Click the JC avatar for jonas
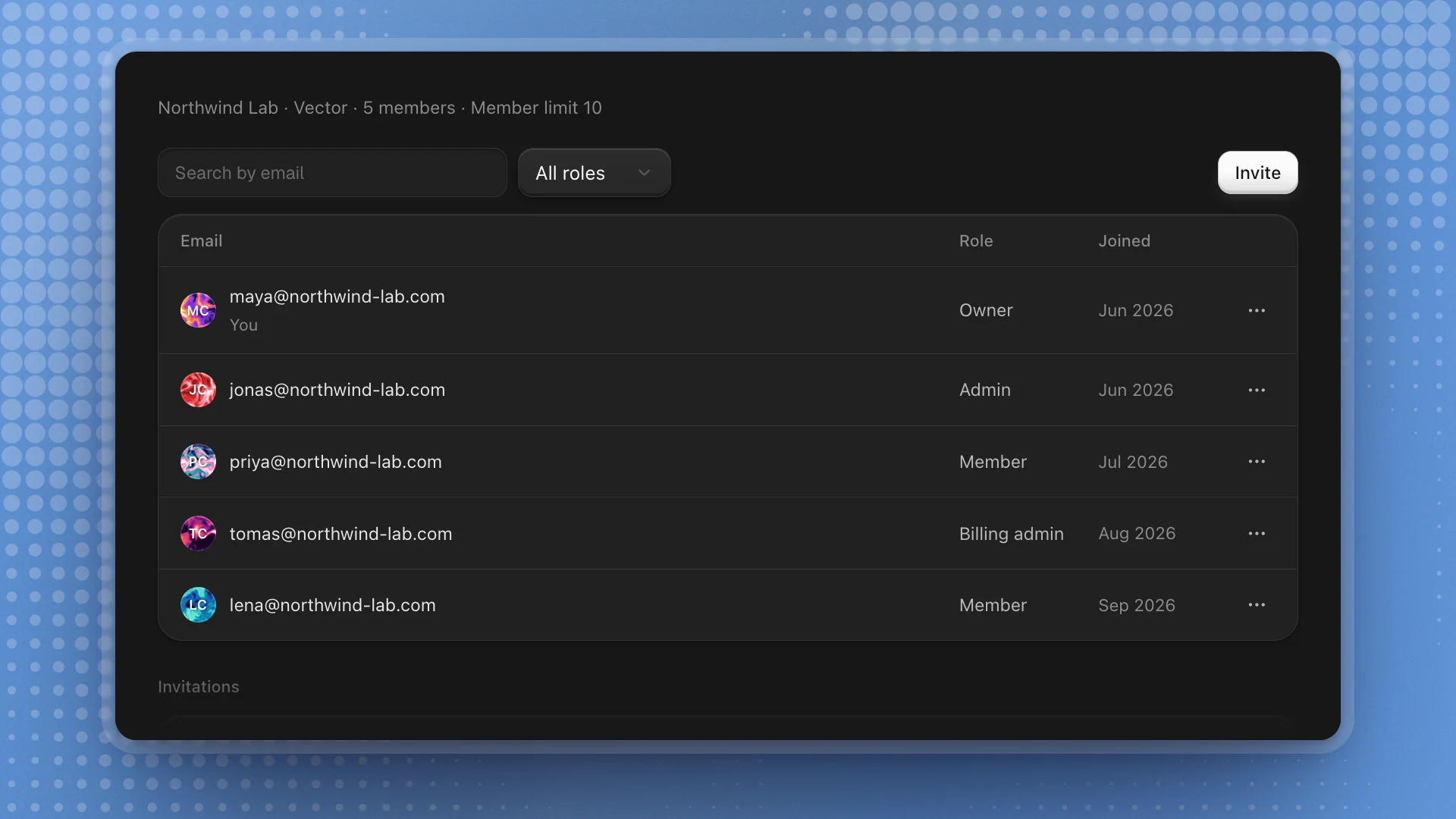This screenshot has height=819, width=1456. point(198,390)
